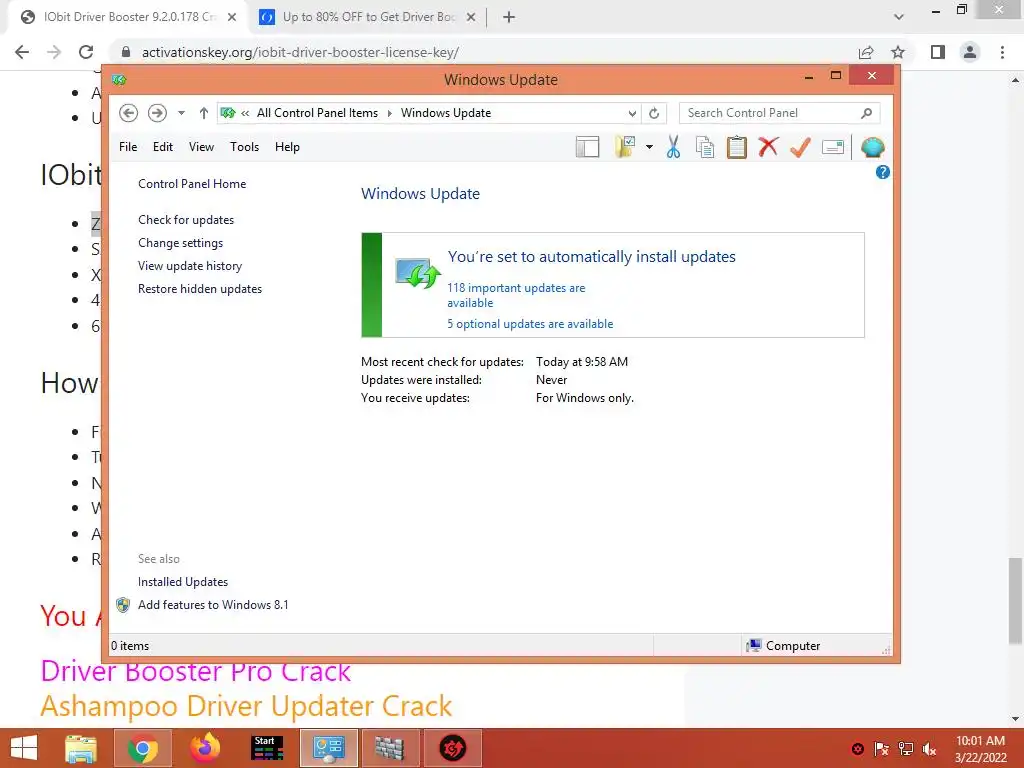Click the breadcrumb double-chevron overflow
The height and width of the screenshot is (768, 1024).
pyautogui.click(x=245, y=113)
